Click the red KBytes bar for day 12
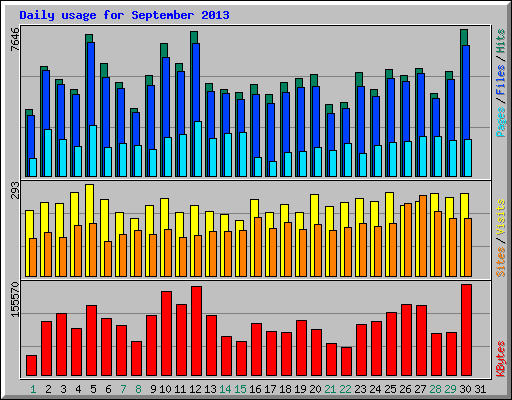512x400 pixels. coord(196,331)
